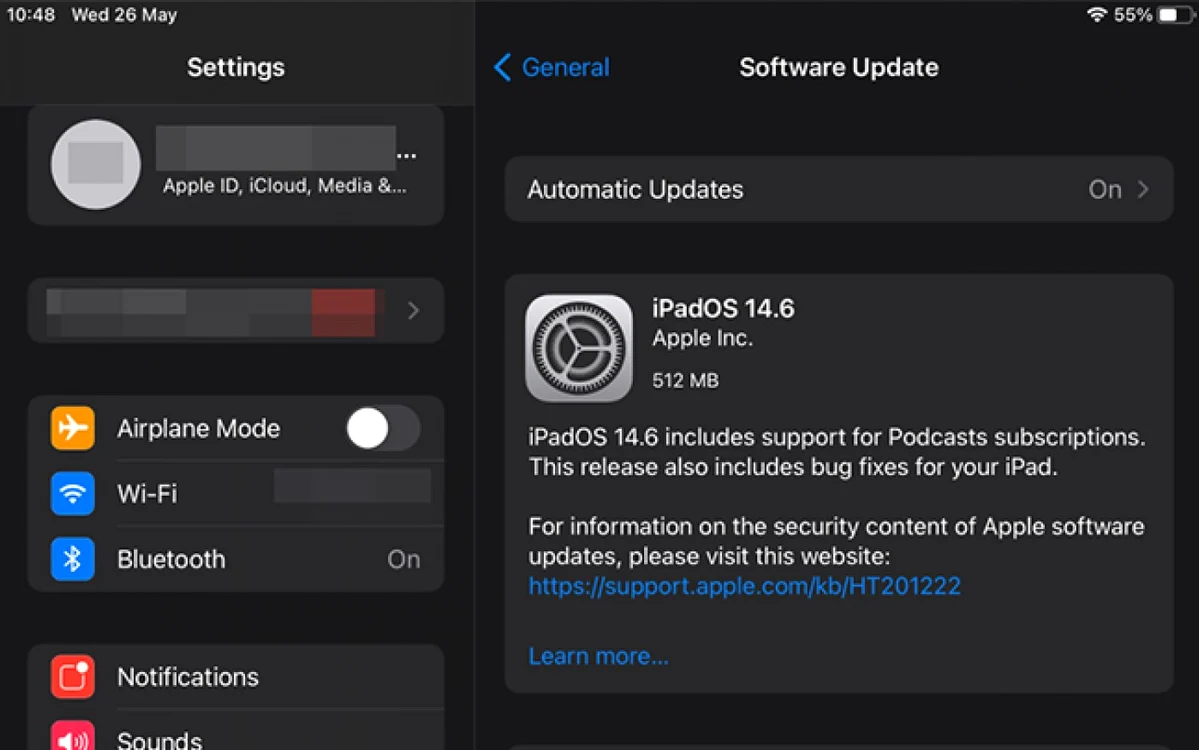Image resolution: width=1199 pixels, height=750 pixels.
Task: Tap the Bluetooth settings icon
Action: 73,559
